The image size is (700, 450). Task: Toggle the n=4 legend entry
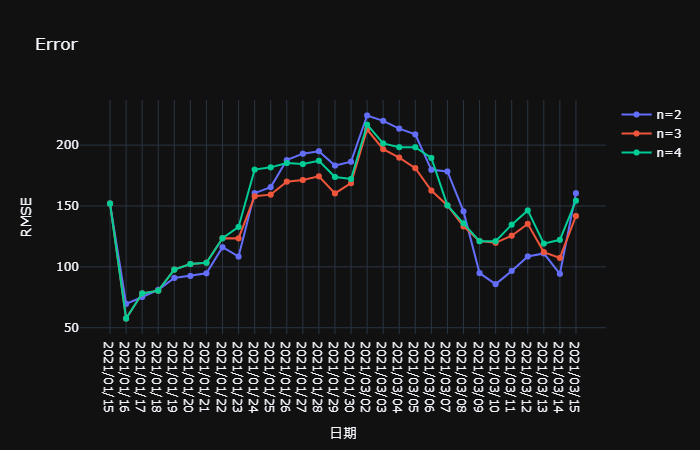pos(651,152)
